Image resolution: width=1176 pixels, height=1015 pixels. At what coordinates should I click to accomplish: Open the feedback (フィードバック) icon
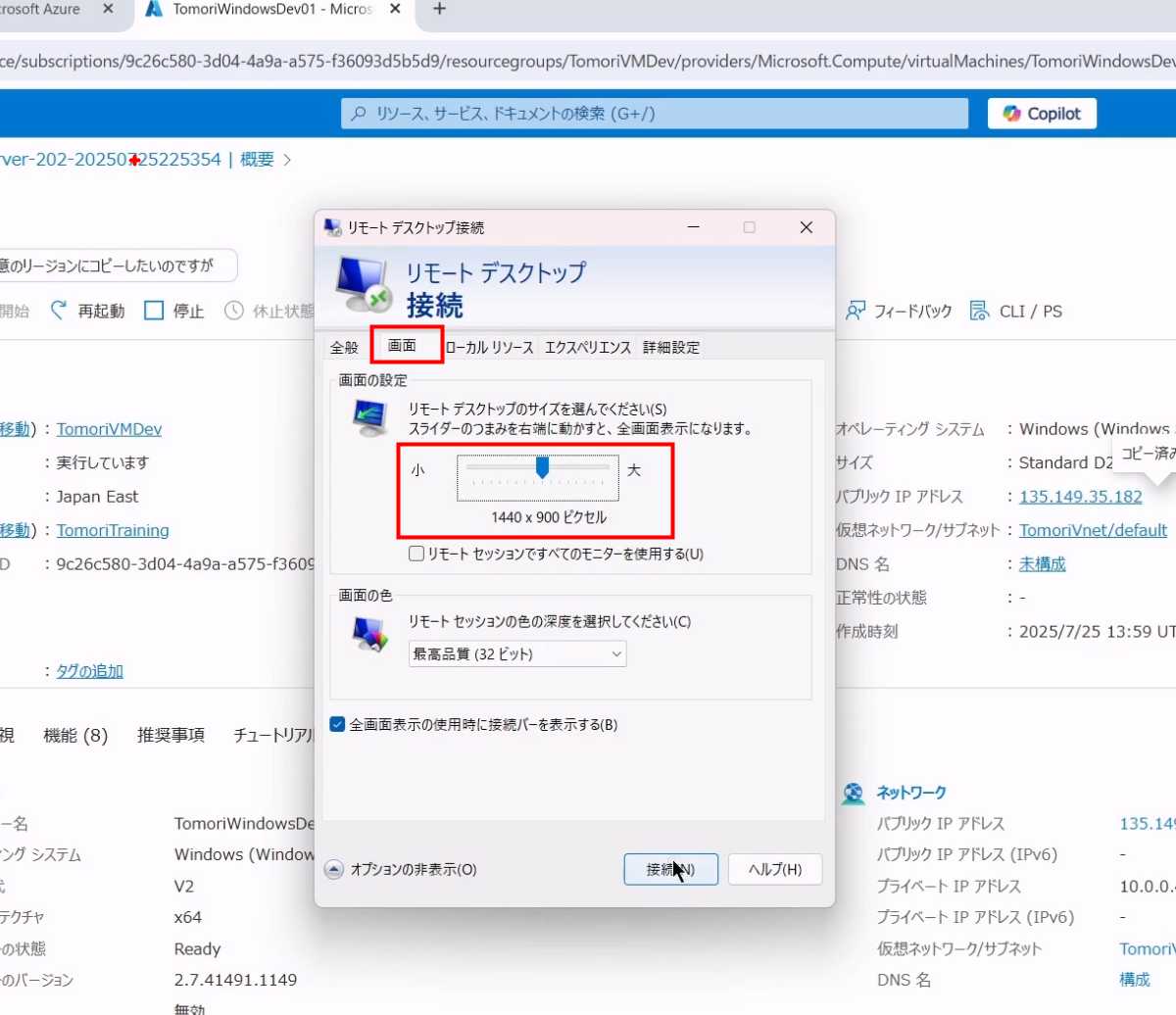pos(856,311)
